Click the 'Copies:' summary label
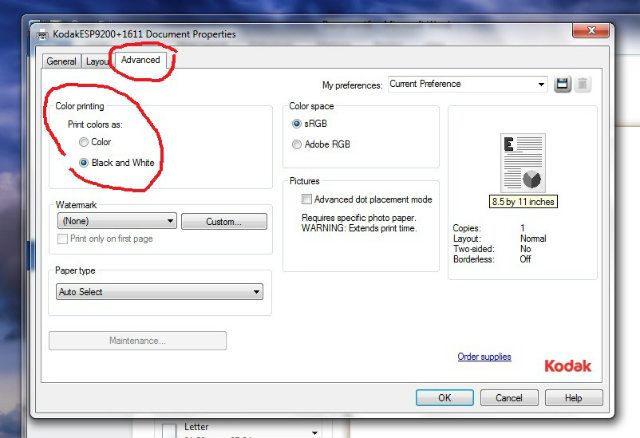The width and height of the screenshot is (640, 438). tap(467, 228)
